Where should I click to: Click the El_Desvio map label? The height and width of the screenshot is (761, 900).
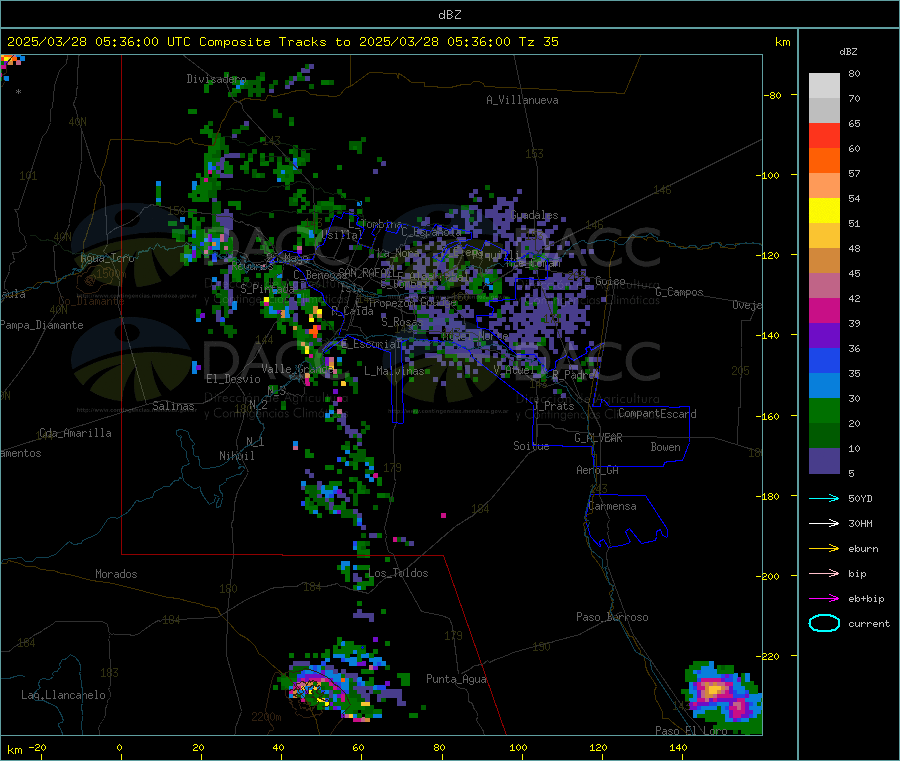point(233,379)
